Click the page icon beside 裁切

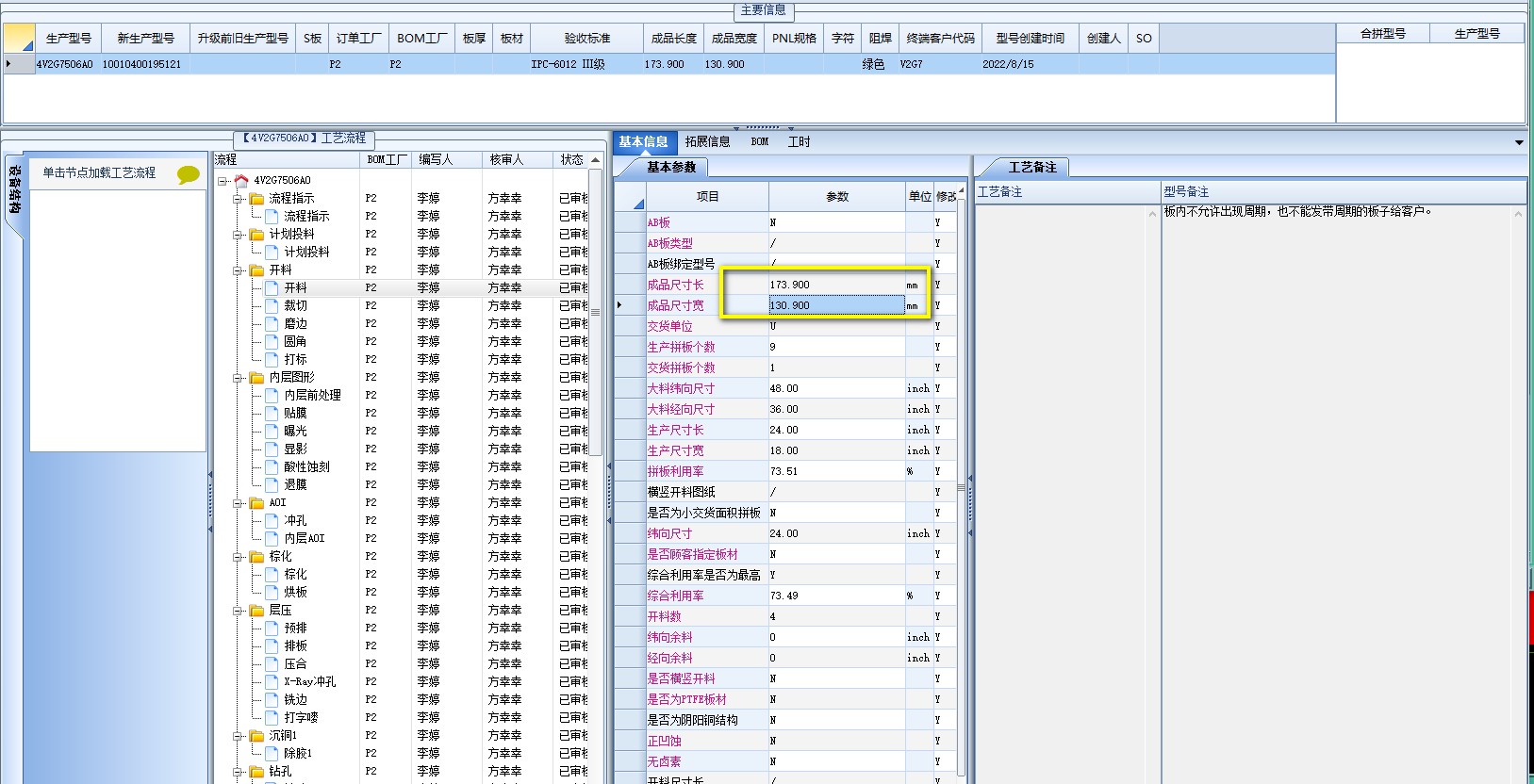pos(272,305)
